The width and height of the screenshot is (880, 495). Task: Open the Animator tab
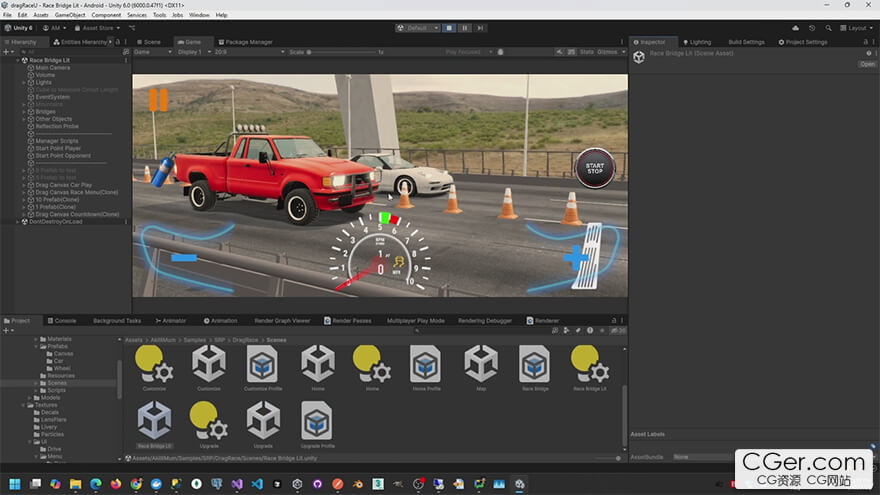click(171, 320)
